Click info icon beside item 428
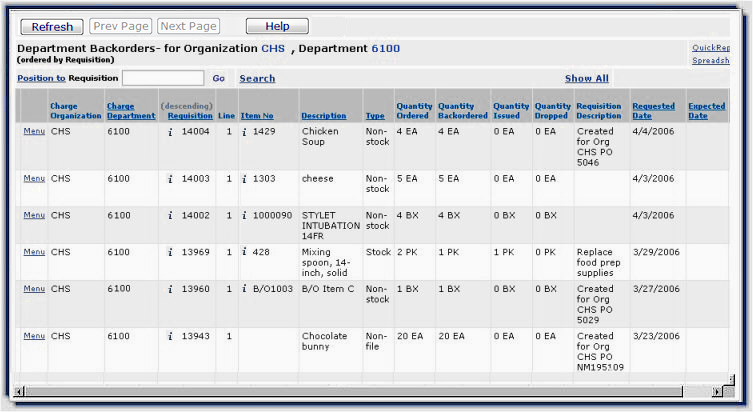Screen dimensions: 753x412 click(x=244, y=252)
